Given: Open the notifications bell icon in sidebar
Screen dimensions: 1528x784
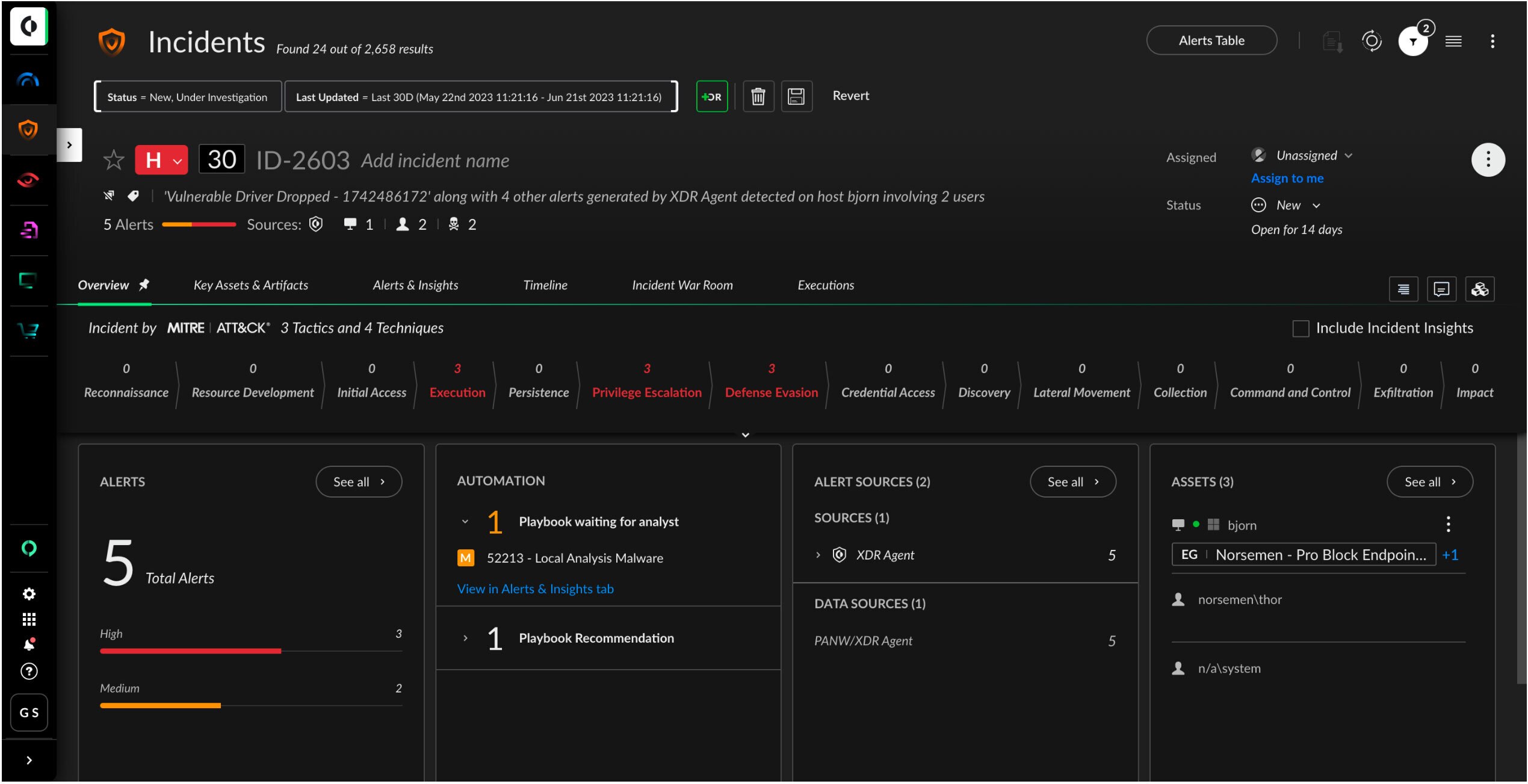Looking at the screenshot, I should pos(29,644).
